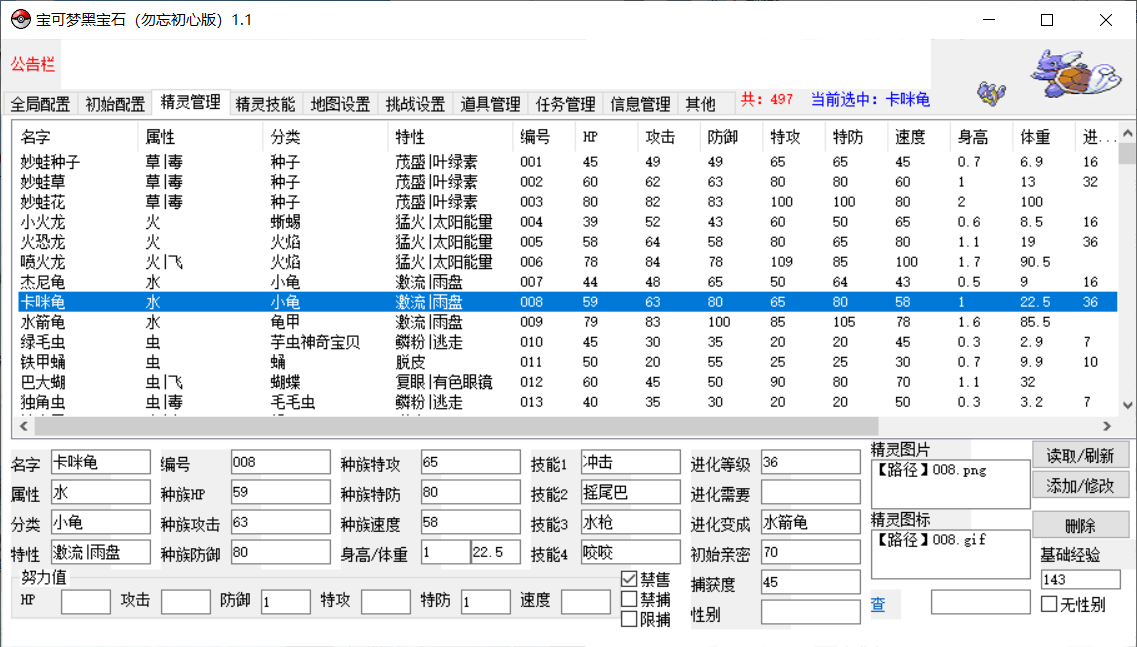Click the 技能3 input containing 水枪
This screenshot has height=647, width=1137.
(x=630, y=522)
